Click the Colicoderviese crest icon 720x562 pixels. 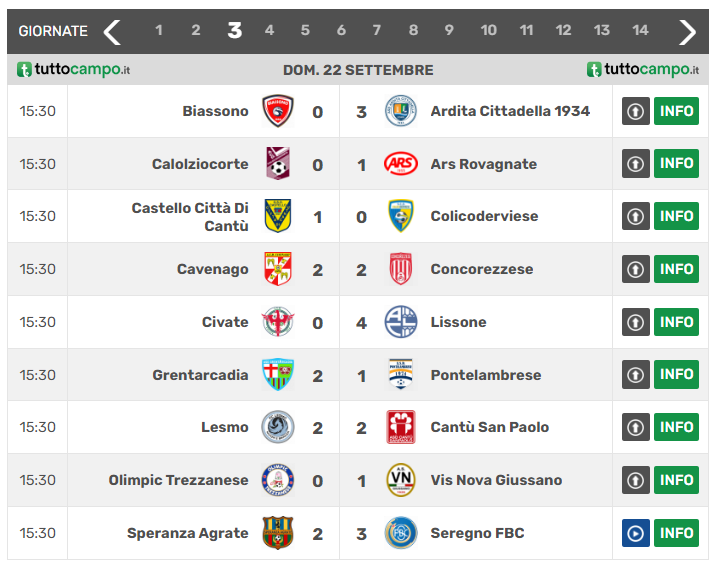(x=400, y=216)
